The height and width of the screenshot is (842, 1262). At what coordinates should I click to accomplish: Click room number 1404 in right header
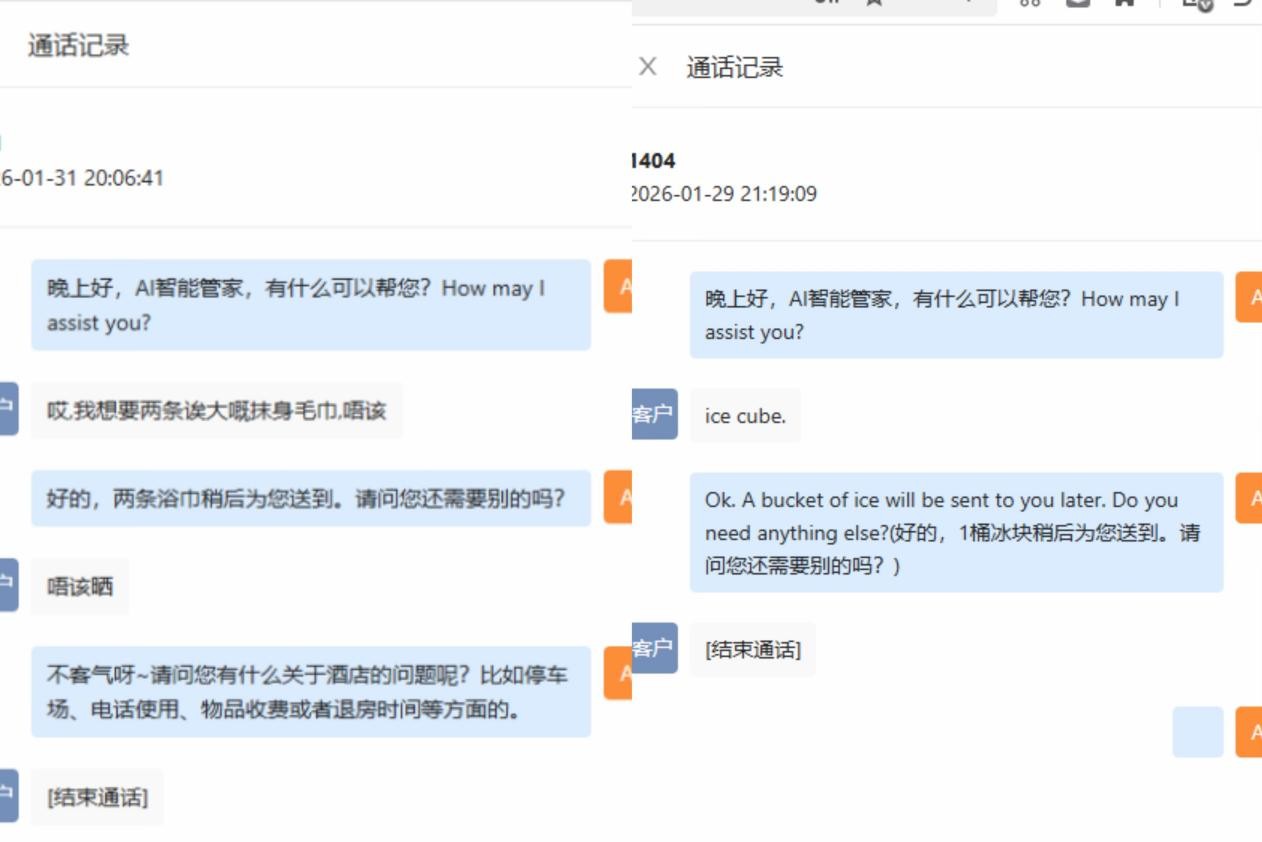(x=654, y=161)
